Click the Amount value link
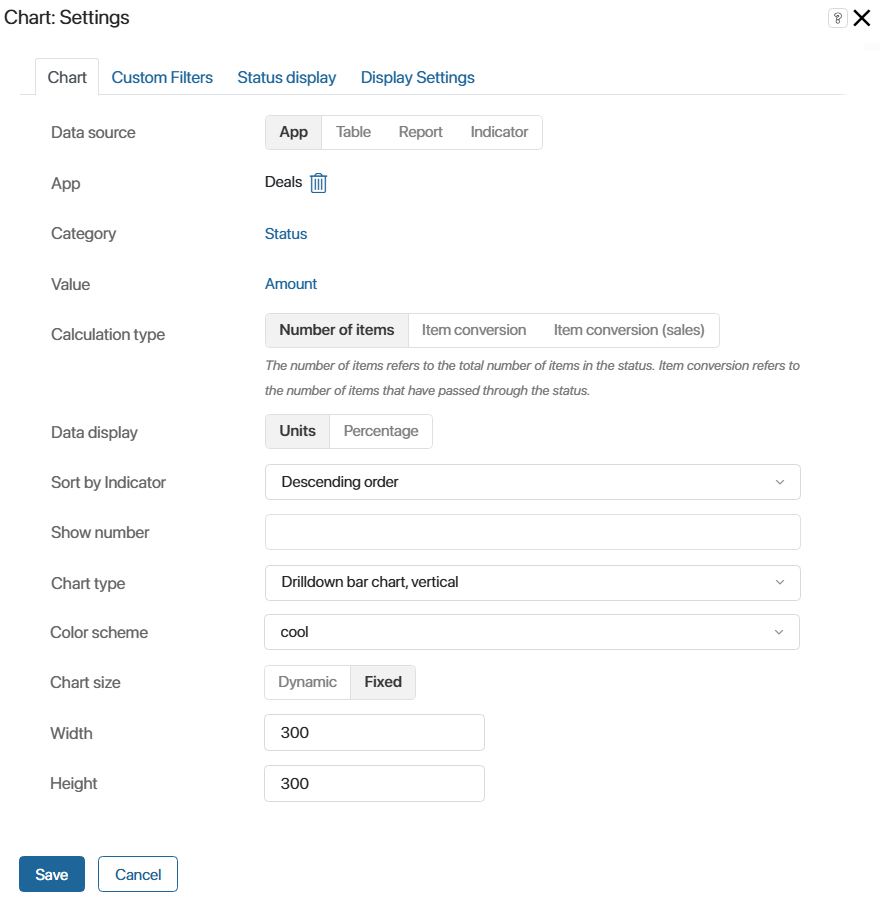This screenshot has width=880, height=900. pyautogui.click(x=290, y=284)
